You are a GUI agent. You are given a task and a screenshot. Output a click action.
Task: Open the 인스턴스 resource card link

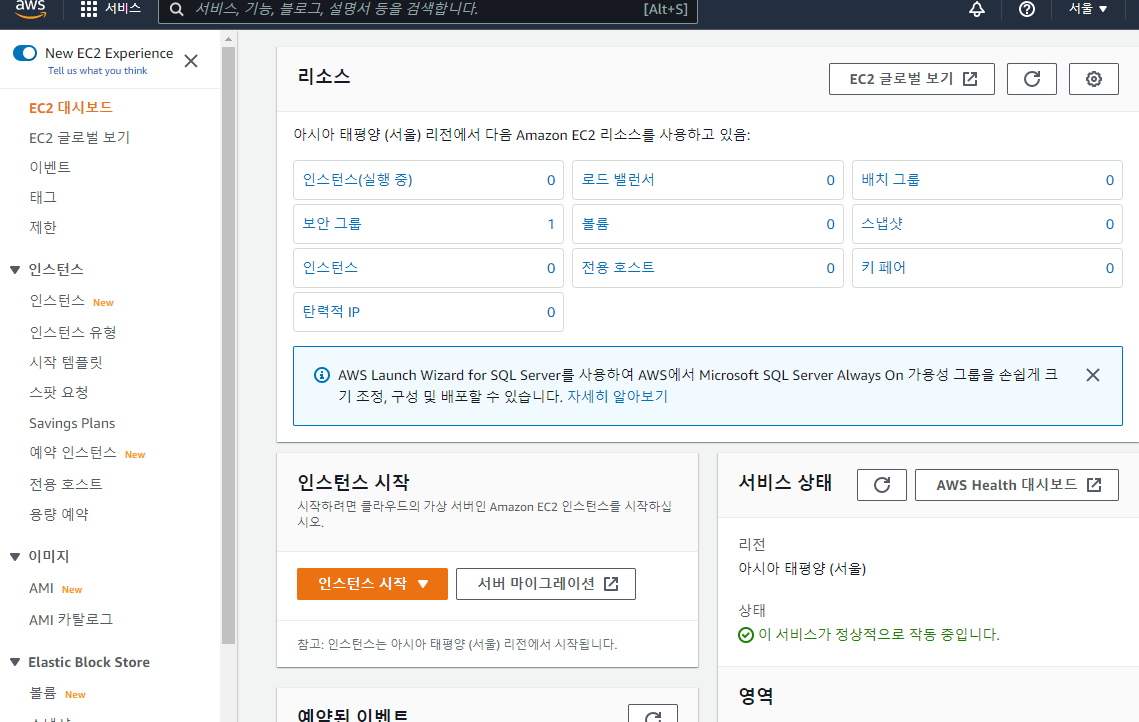point(331,267)
